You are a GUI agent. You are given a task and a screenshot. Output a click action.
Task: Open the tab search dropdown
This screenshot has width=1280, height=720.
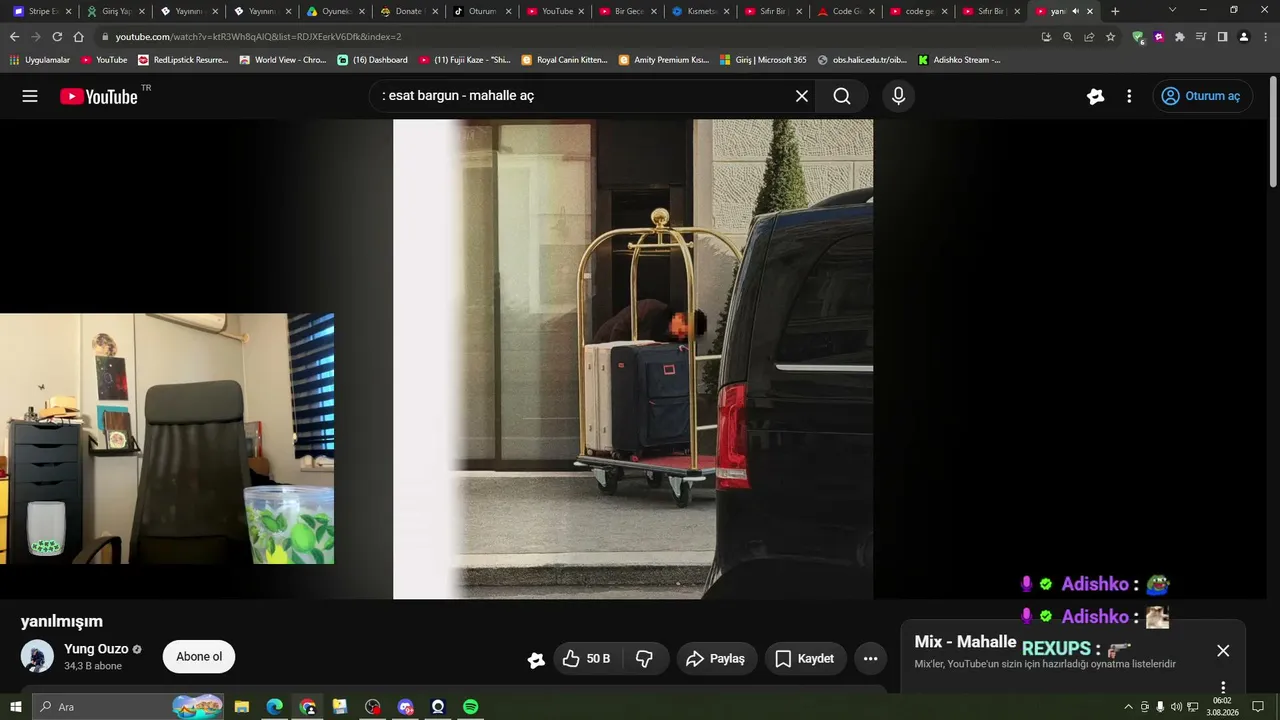point(1172,10)
